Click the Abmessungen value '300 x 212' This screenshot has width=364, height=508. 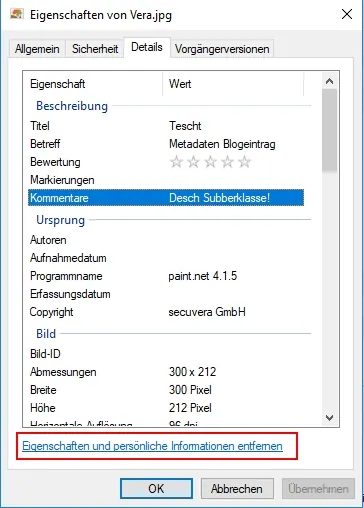tap(192, 372)
